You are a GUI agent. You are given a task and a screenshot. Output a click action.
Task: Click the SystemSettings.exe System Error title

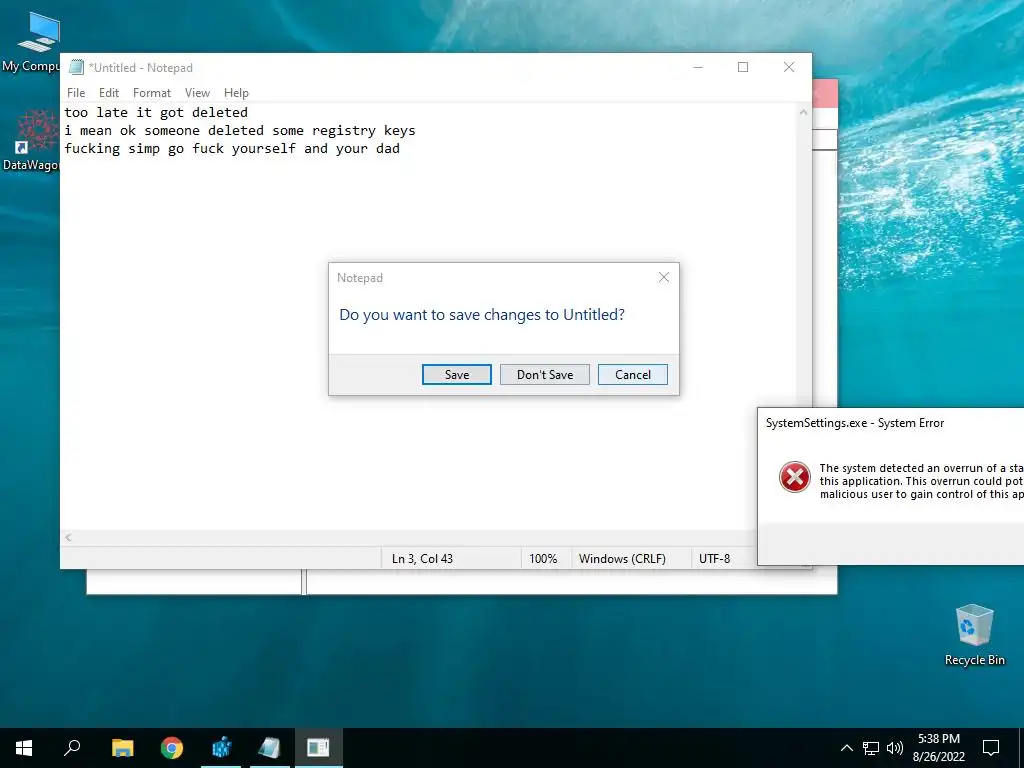pos(855,423)
